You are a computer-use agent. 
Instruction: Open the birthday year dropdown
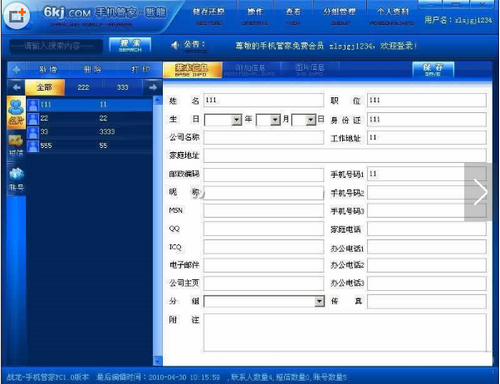click(x=237, y=120)
